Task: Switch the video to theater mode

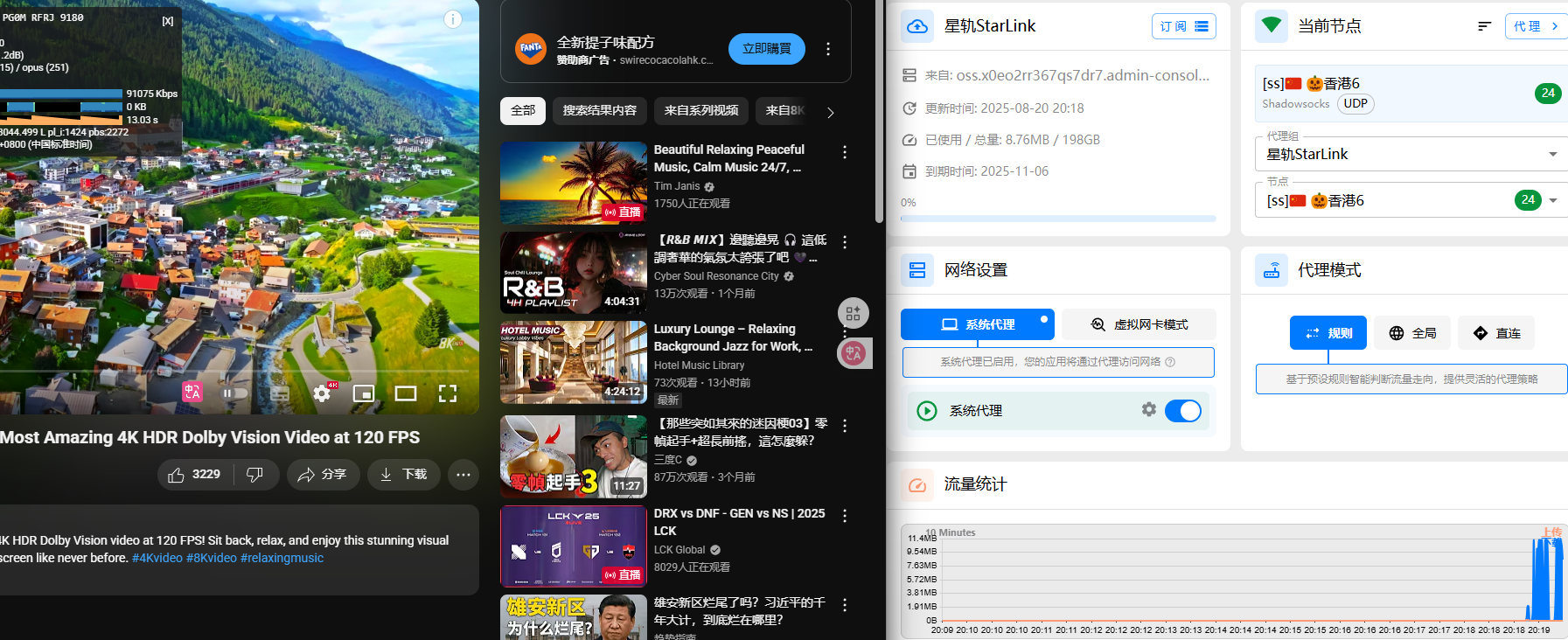Action: 406,393
